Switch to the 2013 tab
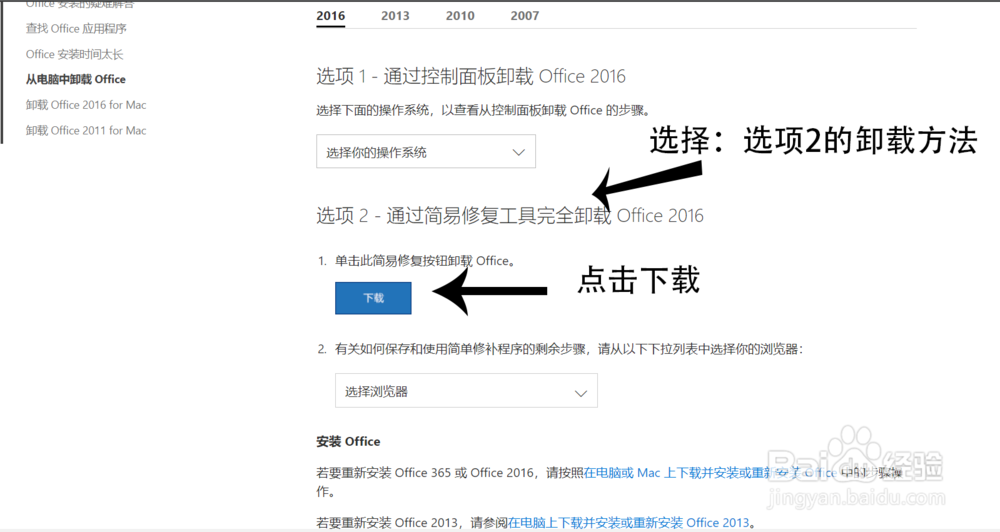Viewport: 1000px width, 532px height. (x=395, y=16)
